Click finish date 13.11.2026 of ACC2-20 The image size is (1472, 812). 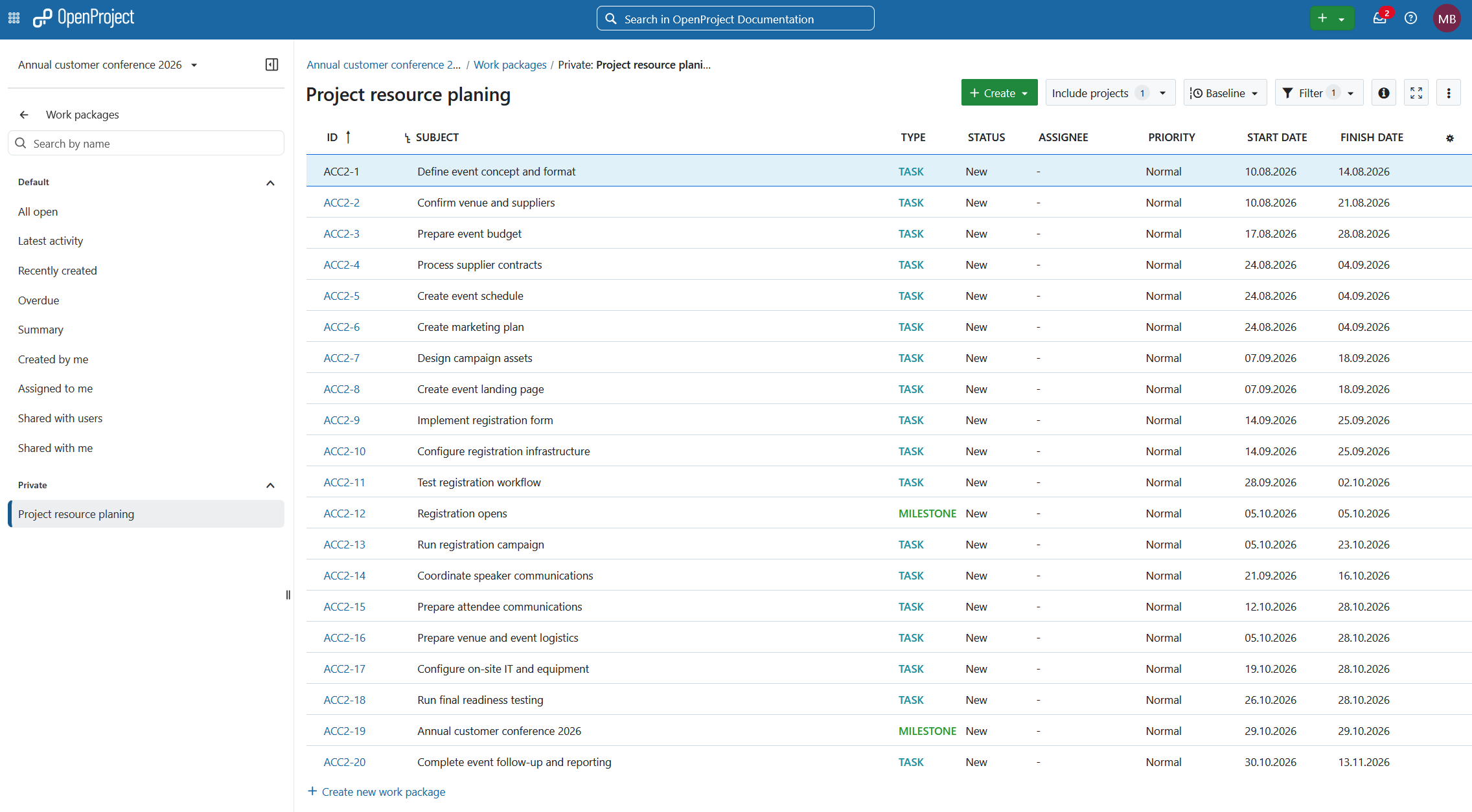pos(1364,762)
